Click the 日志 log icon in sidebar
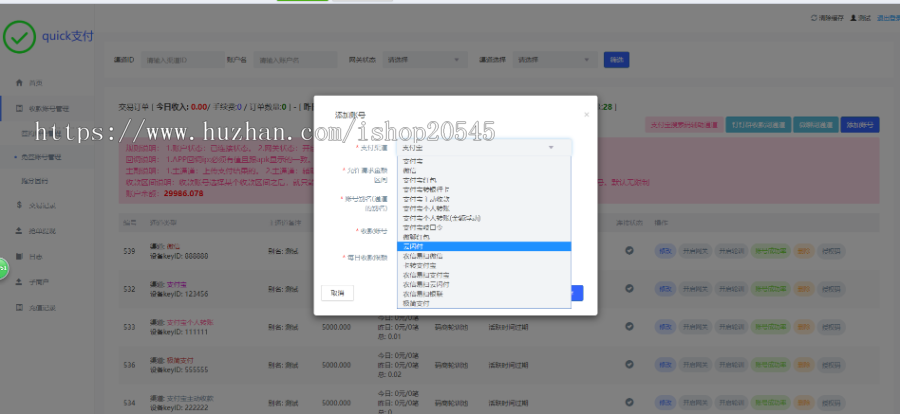900x414 pixels. click(x=19, y=257)
